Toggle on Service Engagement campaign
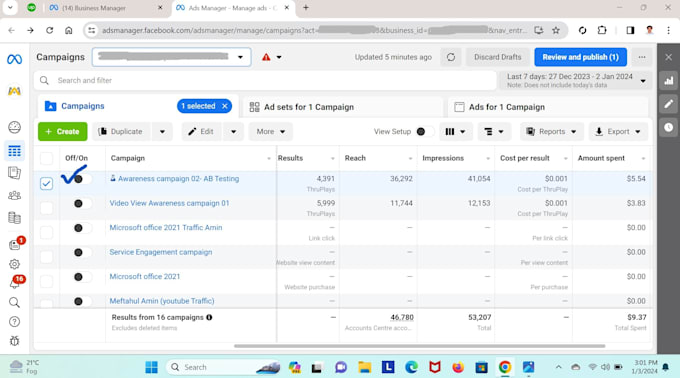The image size is (680, 378). pyautogui.click(x=82, y=252)
